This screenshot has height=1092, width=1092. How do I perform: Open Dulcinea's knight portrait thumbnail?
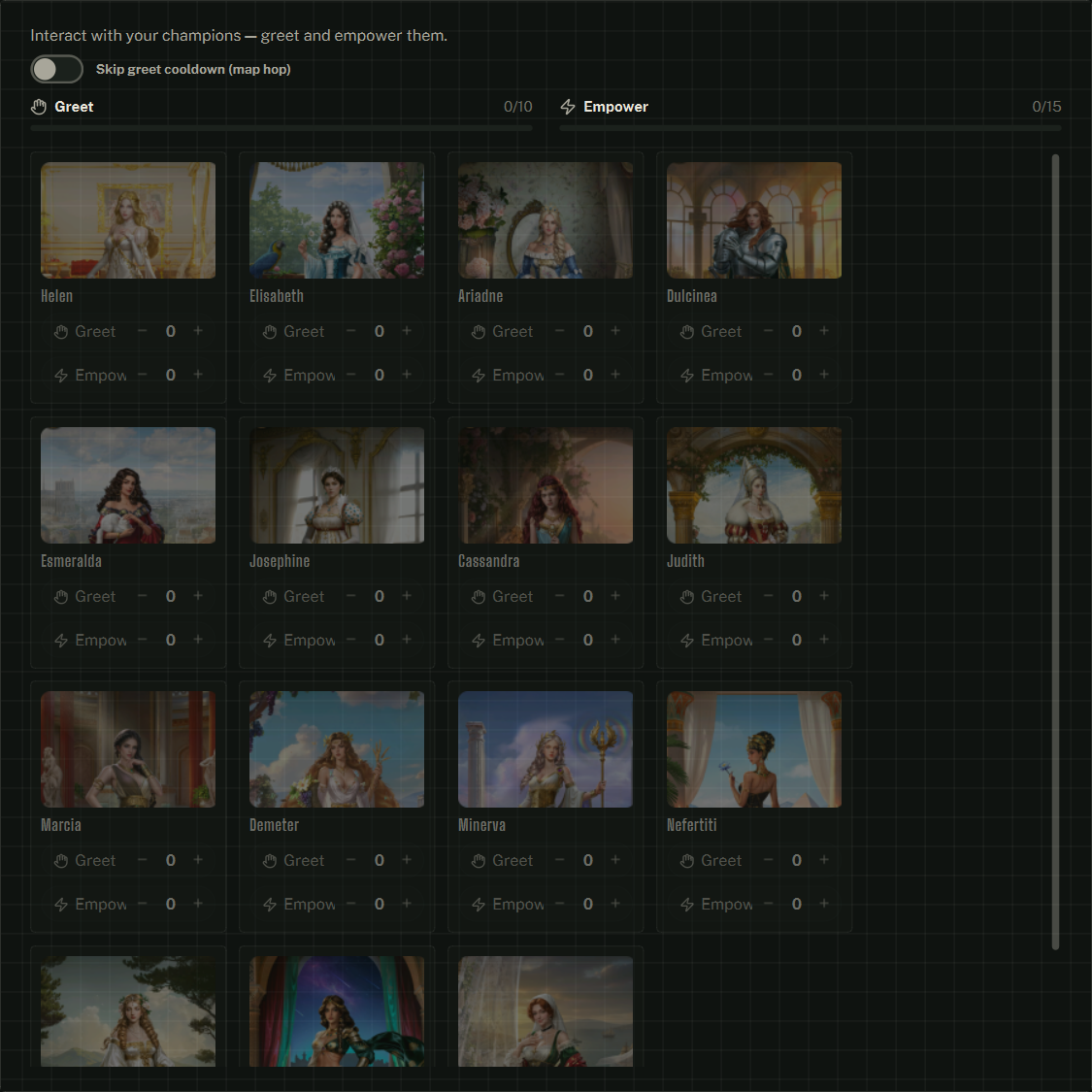(x=754, y=220)
